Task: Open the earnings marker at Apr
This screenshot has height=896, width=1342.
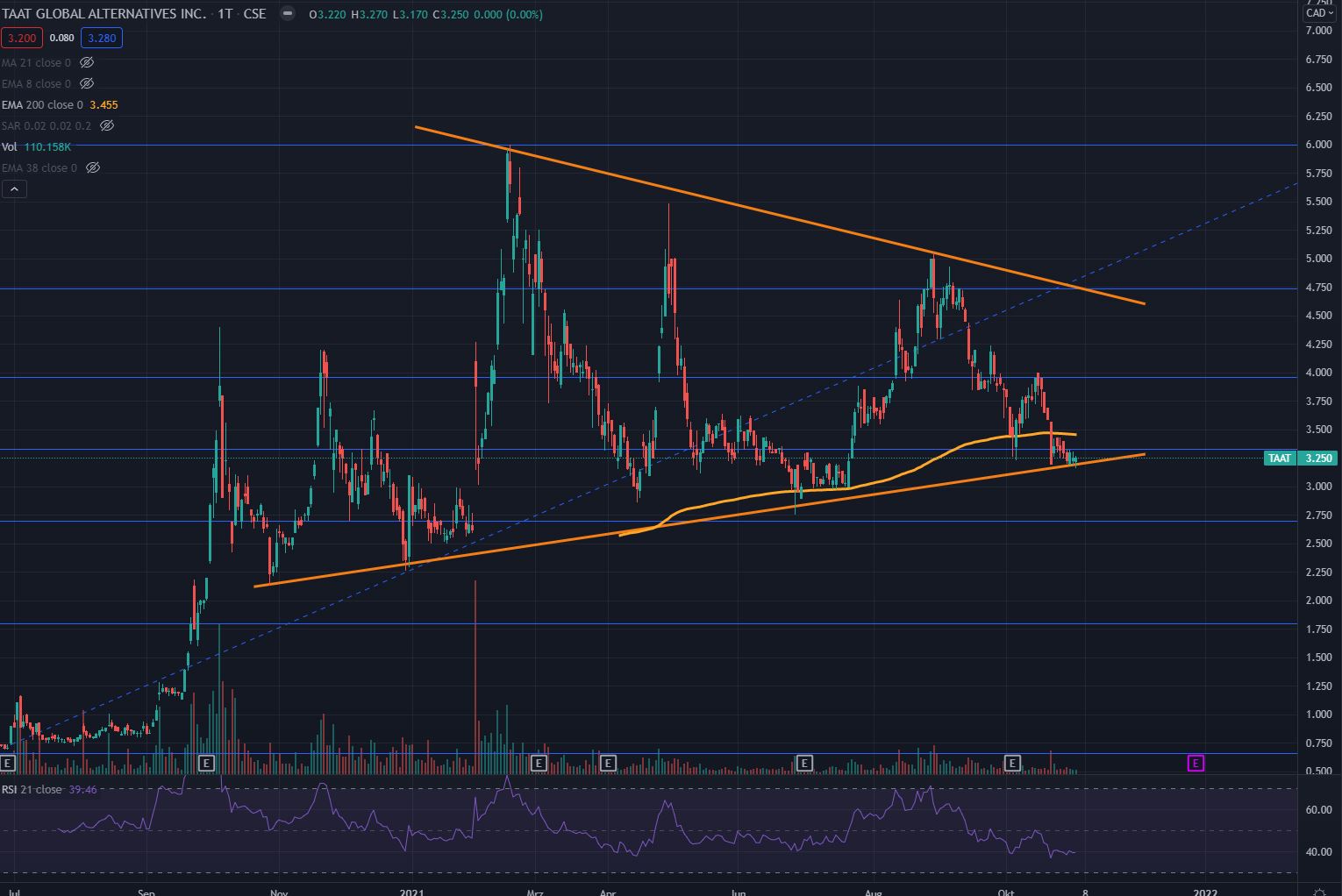Action: point(608,764)
